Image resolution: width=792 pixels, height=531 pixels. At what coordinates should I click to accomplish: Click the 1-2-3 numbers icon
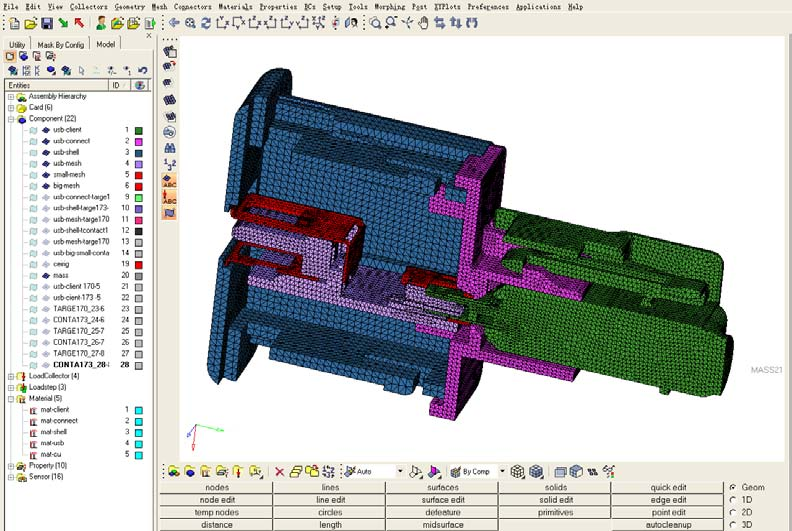(170, 164)
